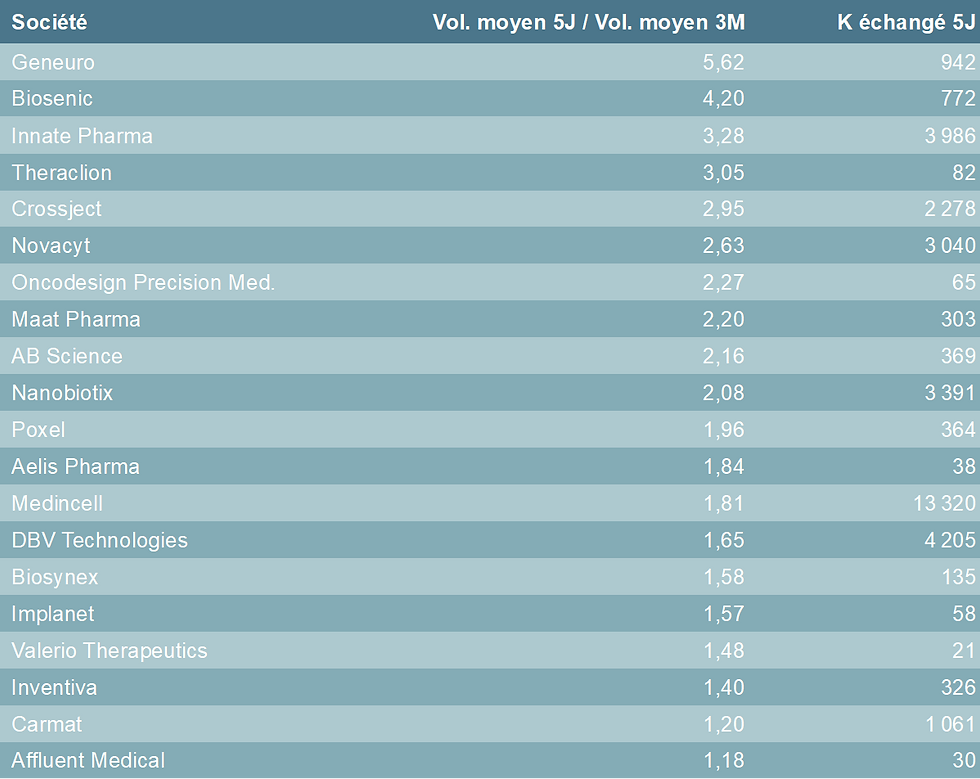Select the Geneuro company name
Image resolution: width=980 pixels, height=779 pixels.
click(x=53, y=62)
